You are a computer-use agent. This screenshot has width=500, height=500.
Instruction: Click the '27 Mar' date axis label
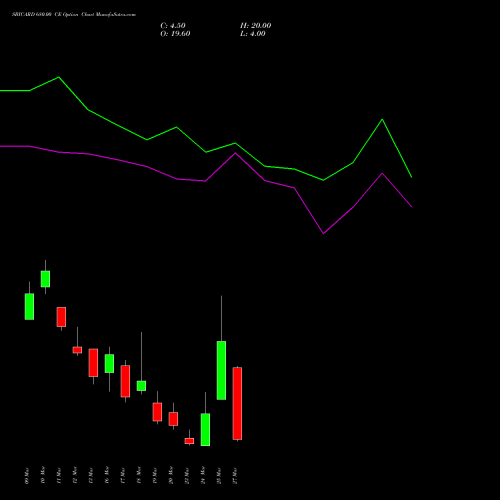pyautogui.click(x=235, y=476)
